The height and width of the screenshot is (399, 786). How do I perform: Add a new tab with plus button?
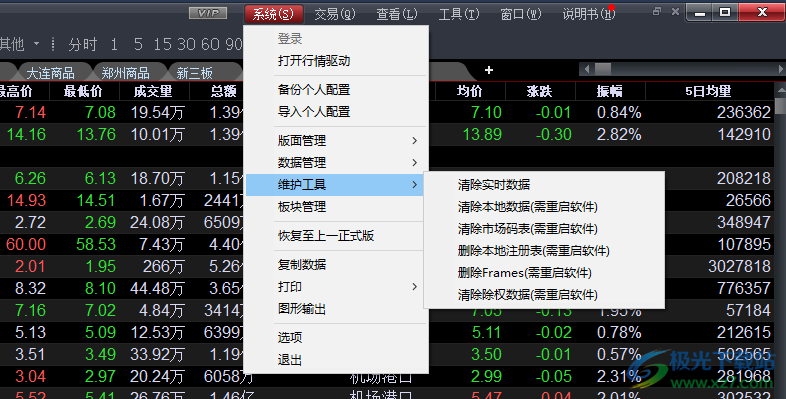(489, 70)
